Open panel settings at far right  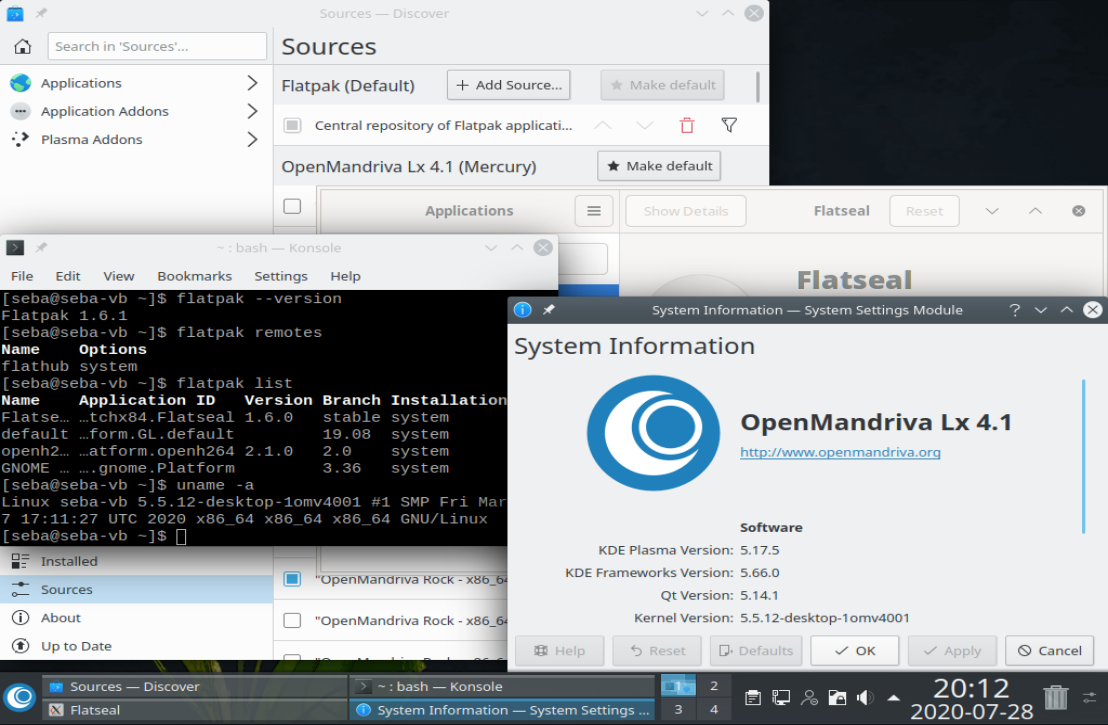[1089, 697]
